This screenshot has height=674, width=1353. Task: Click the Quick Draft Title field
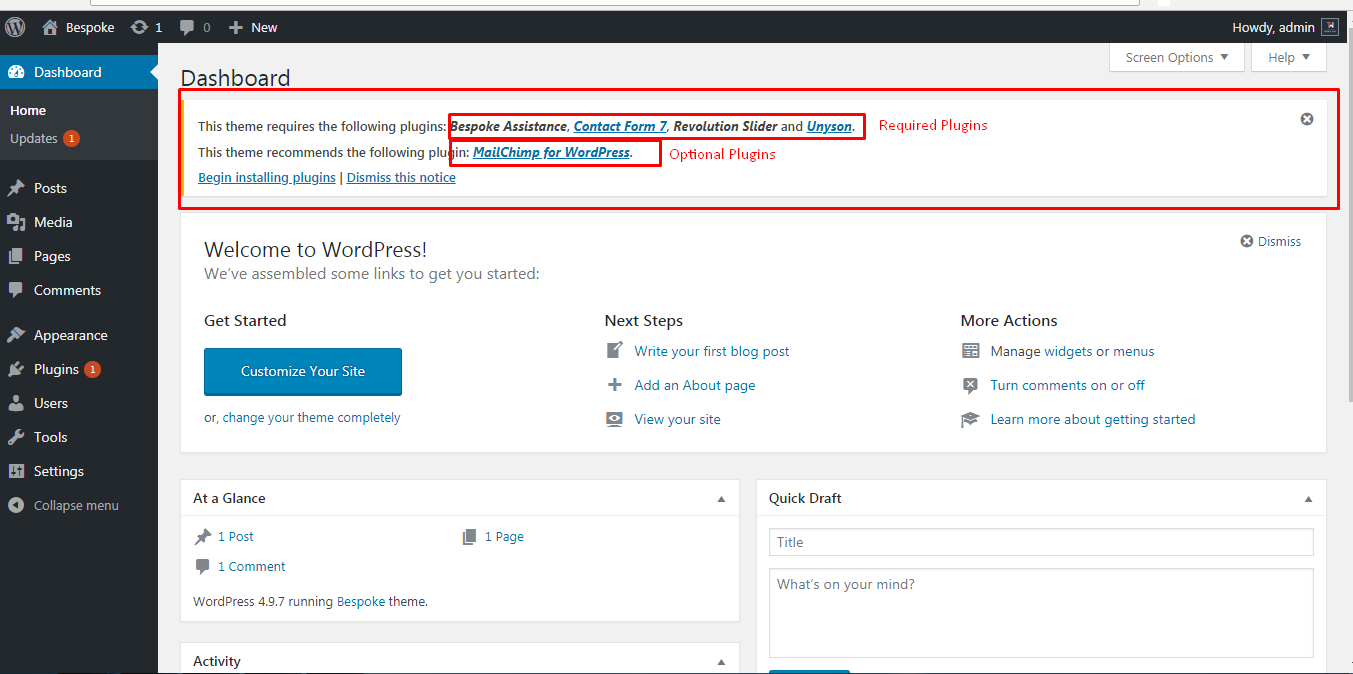[x=1041, y=542]
